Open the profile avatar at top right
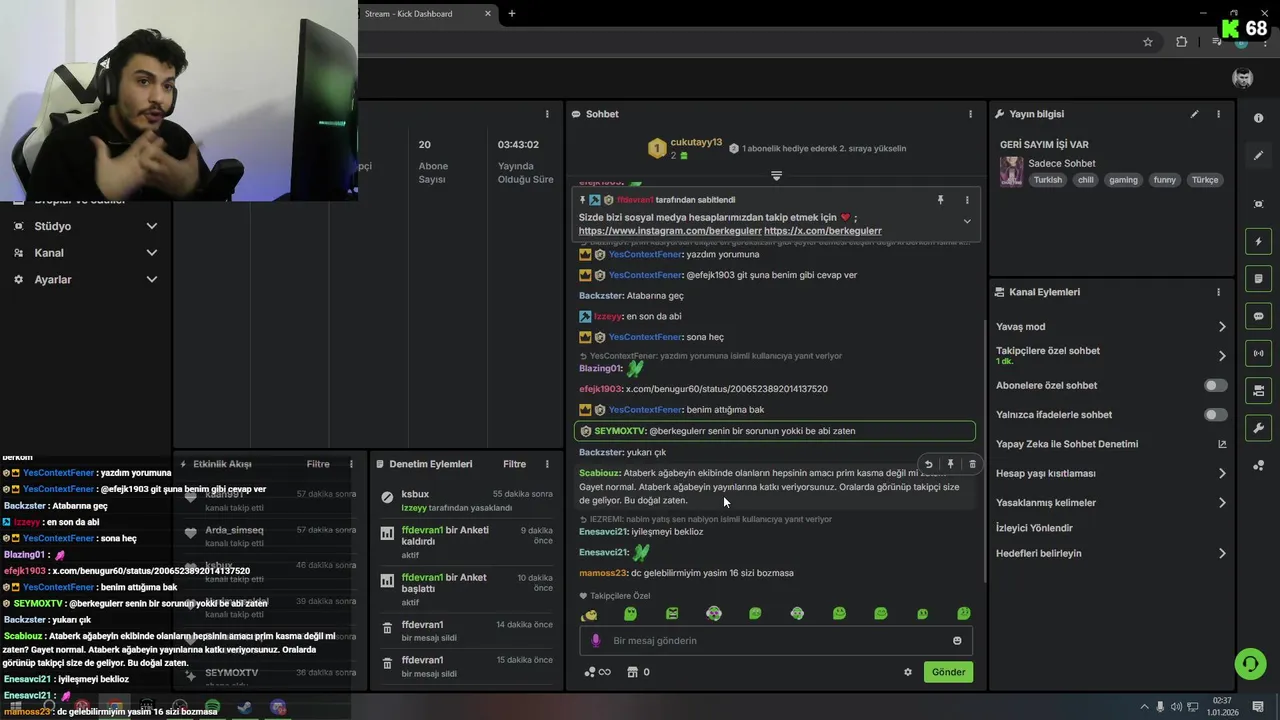Image resolution: width=1280 pixels, height=720 pixels. tap(1242, 78)
